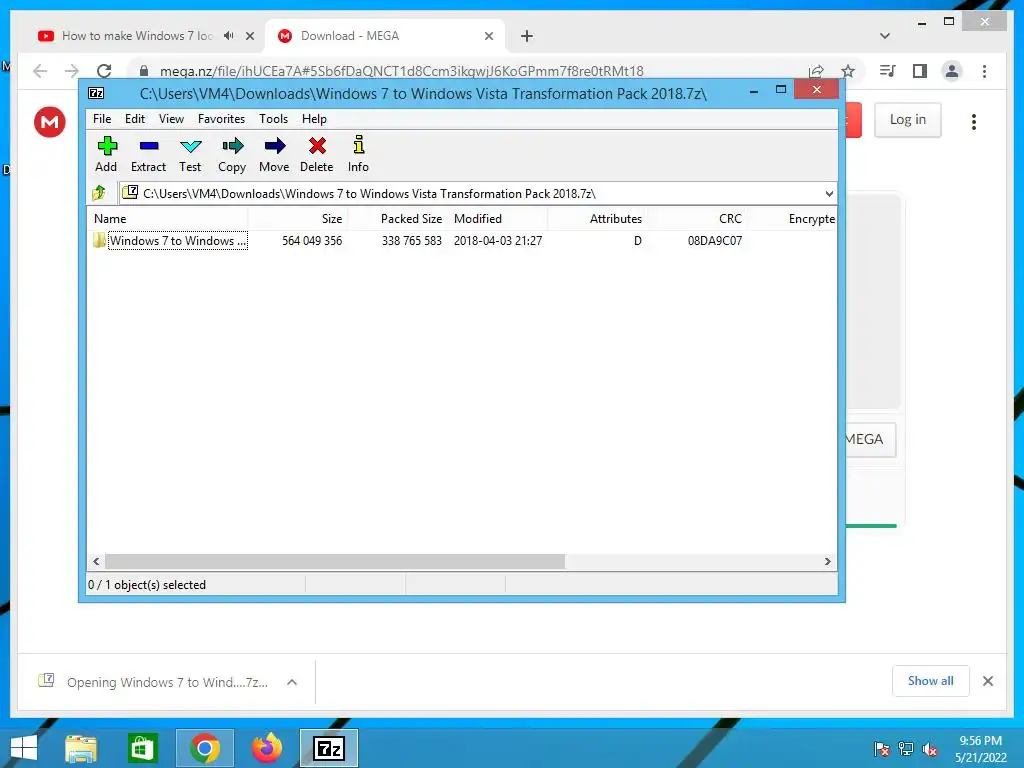Sort by Modified column header
This screenshot has height=768, width=1024.
[x=498, y=219]
